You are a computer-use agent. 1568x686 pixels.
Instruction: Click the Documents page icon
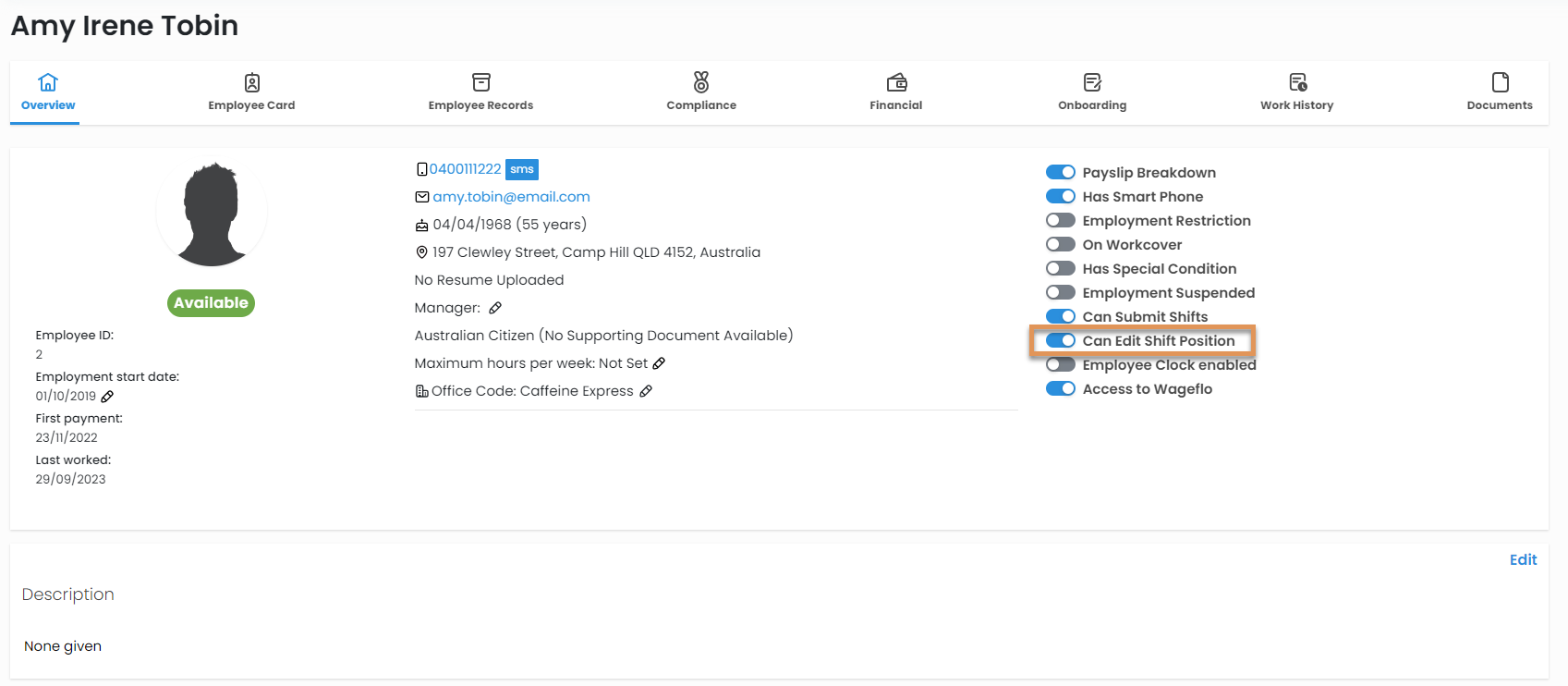pos(1500,82)
